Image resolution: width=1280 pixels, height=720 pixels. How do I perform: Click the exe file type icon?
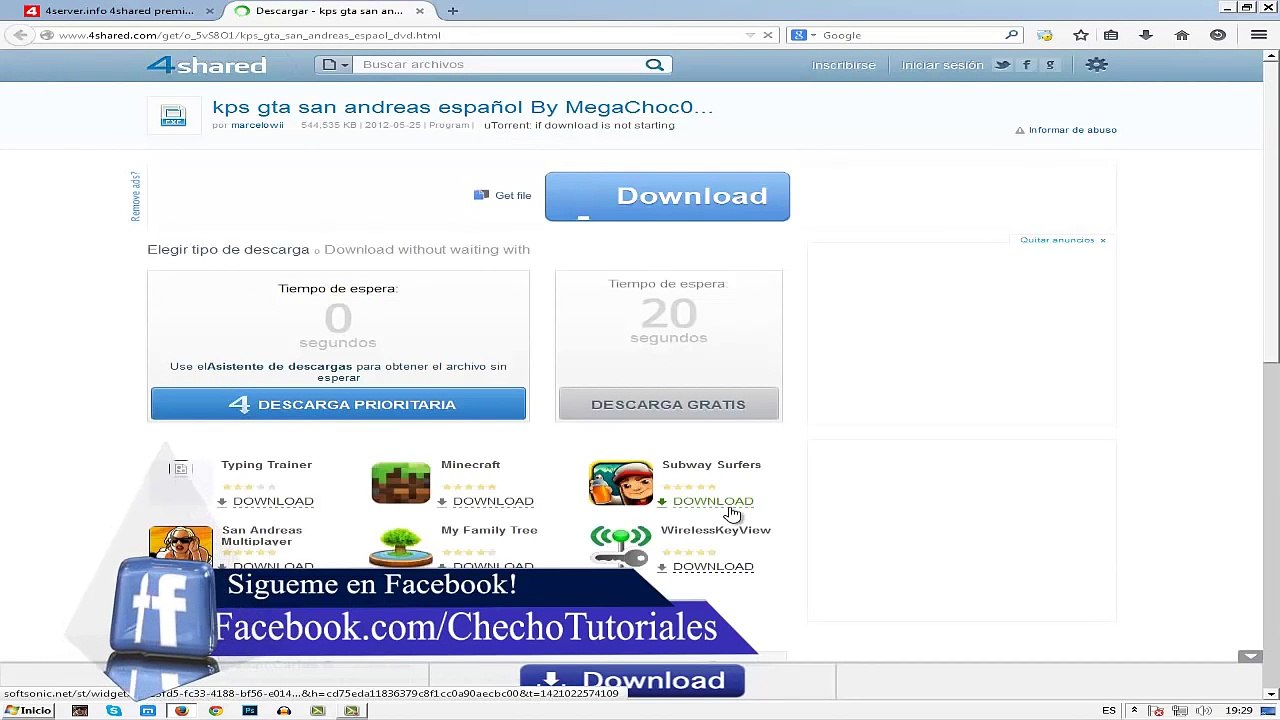173,116
